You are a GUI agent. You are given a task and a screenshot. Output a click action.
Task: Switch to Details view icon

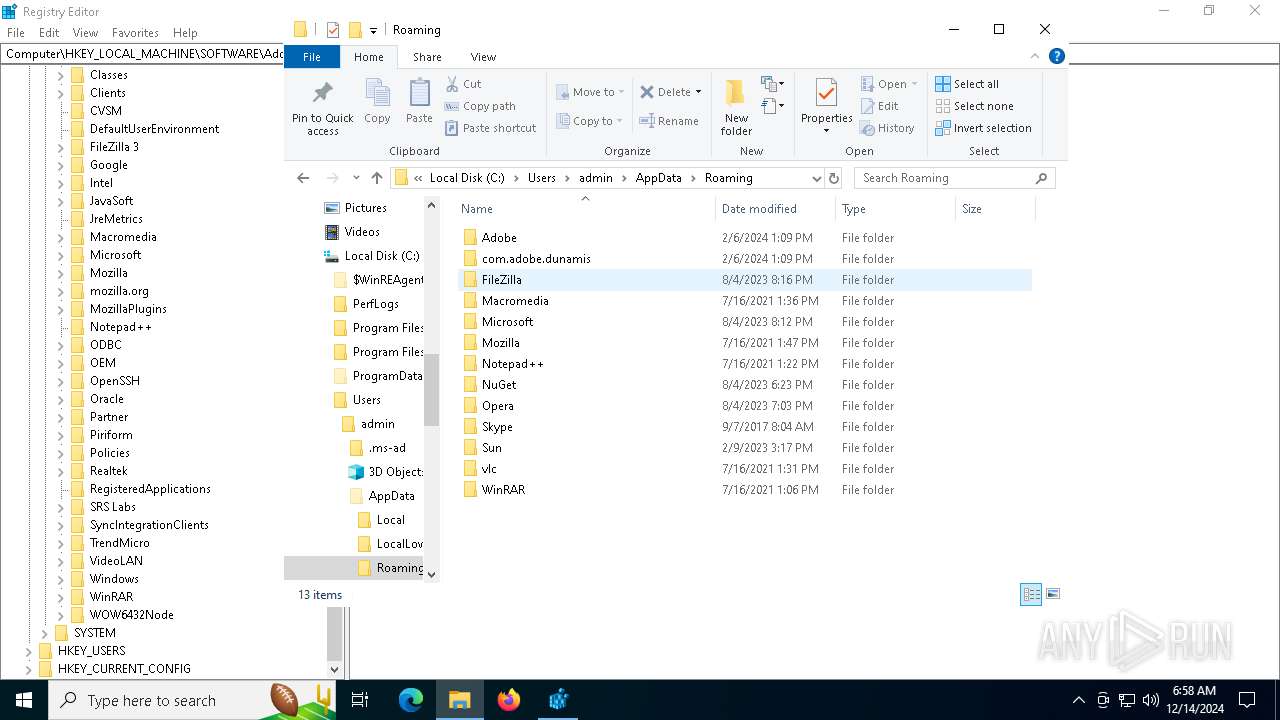1031,594
